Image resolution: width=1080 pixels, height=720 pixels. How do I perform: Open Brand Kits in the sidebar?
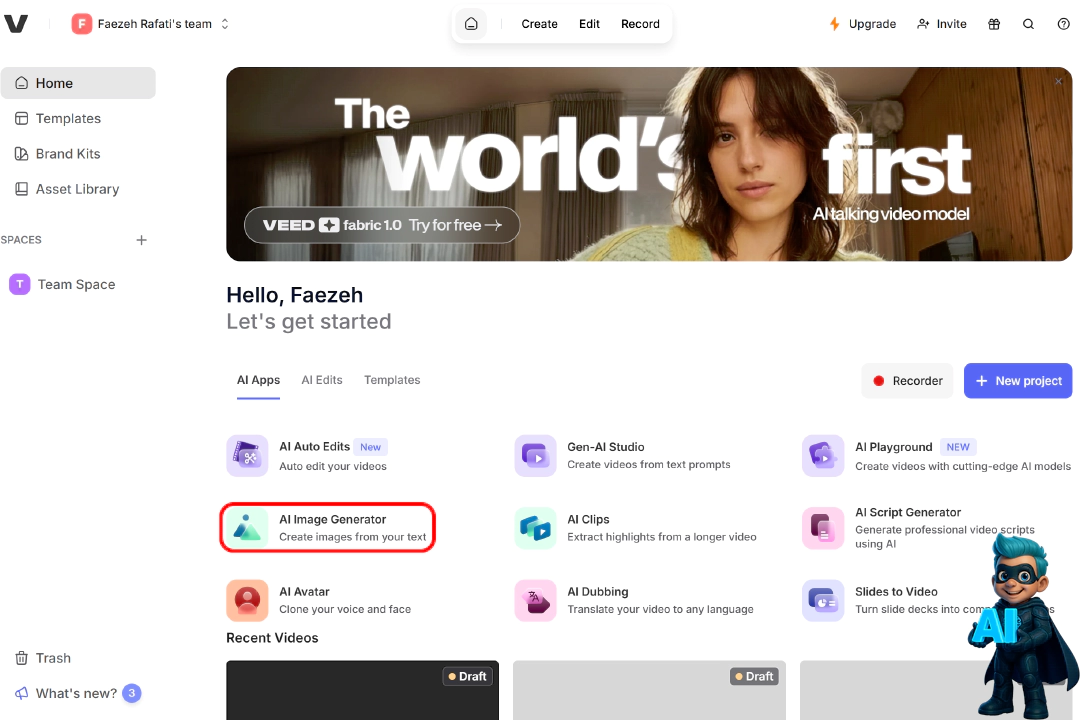(x=68, y=154)
